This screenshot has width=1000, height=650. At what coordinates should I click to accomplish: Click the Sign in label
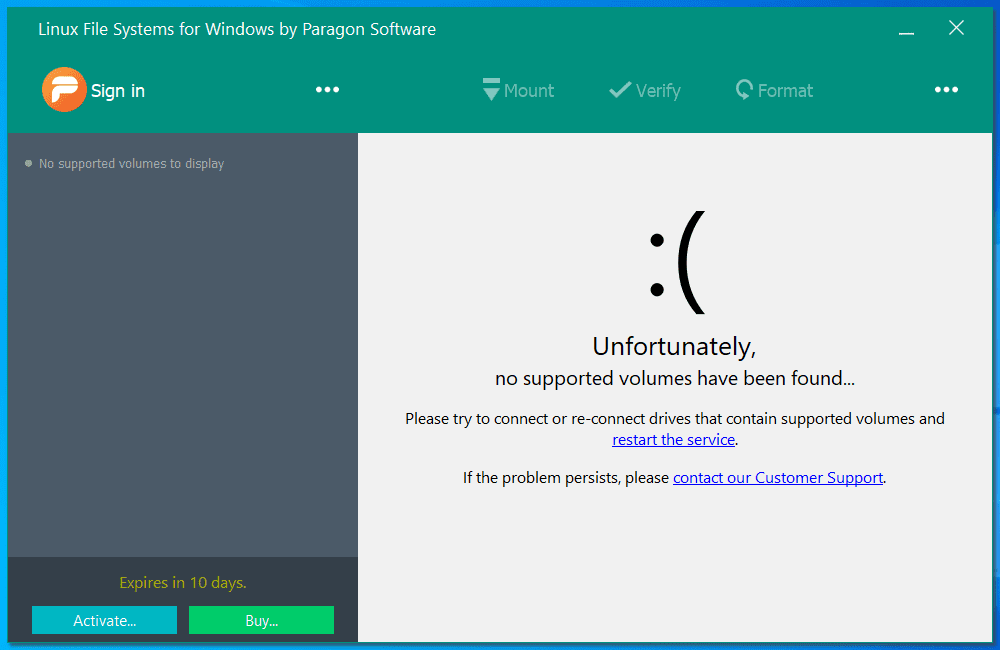118,91
